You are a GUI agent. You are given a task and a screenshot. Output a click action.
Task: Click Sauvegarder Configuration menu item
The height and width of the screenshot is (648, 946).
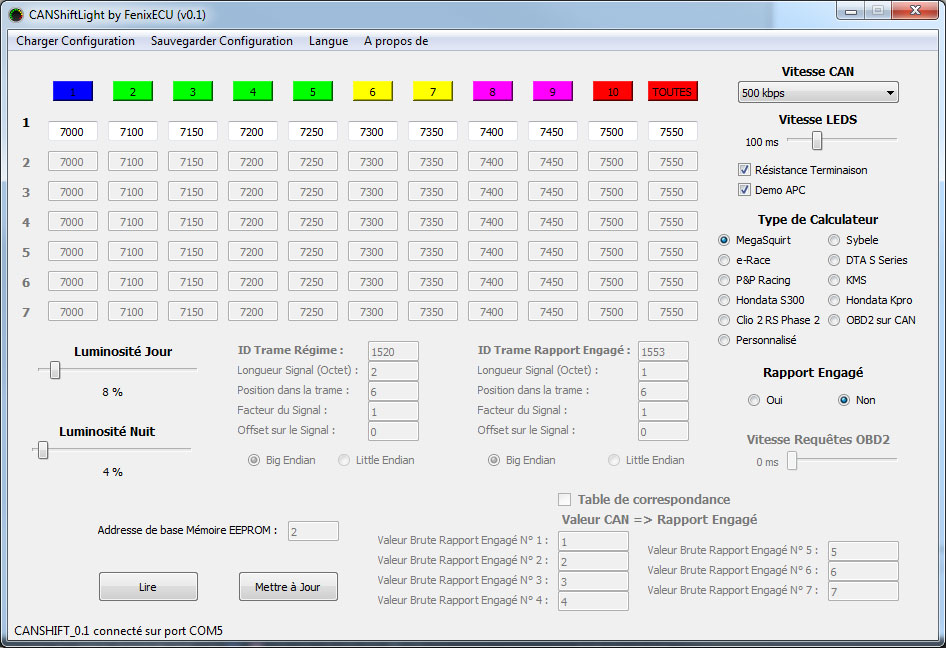[x=221, y=41]
